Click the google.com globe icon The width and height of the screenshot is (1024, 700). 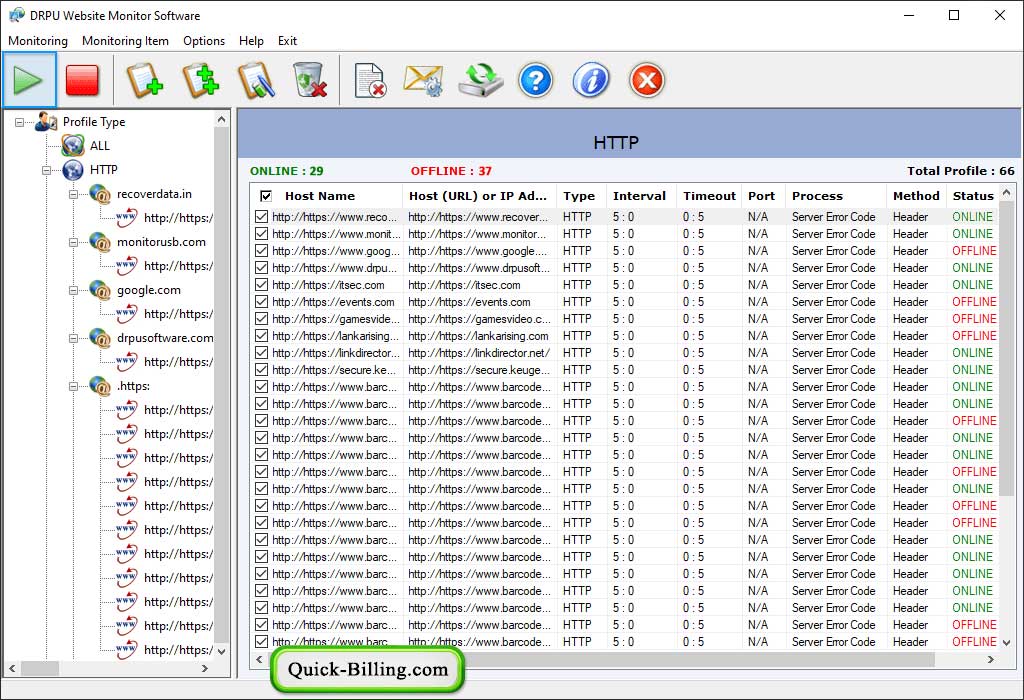(x=100, y=290)
